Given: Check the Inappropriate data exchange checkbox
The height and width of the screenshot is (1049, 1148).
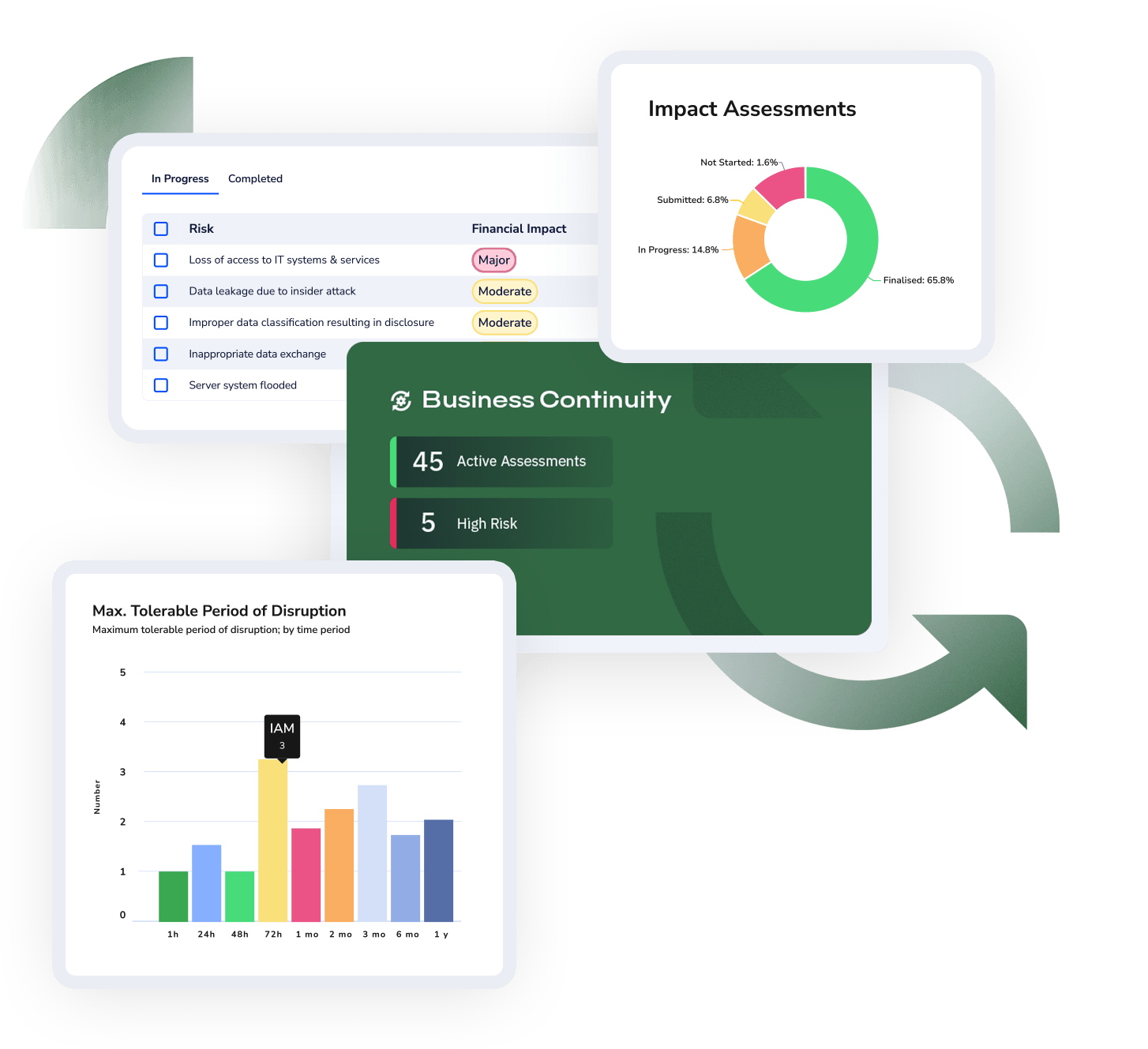Looking at the screenshot, I should click(161, 354).
